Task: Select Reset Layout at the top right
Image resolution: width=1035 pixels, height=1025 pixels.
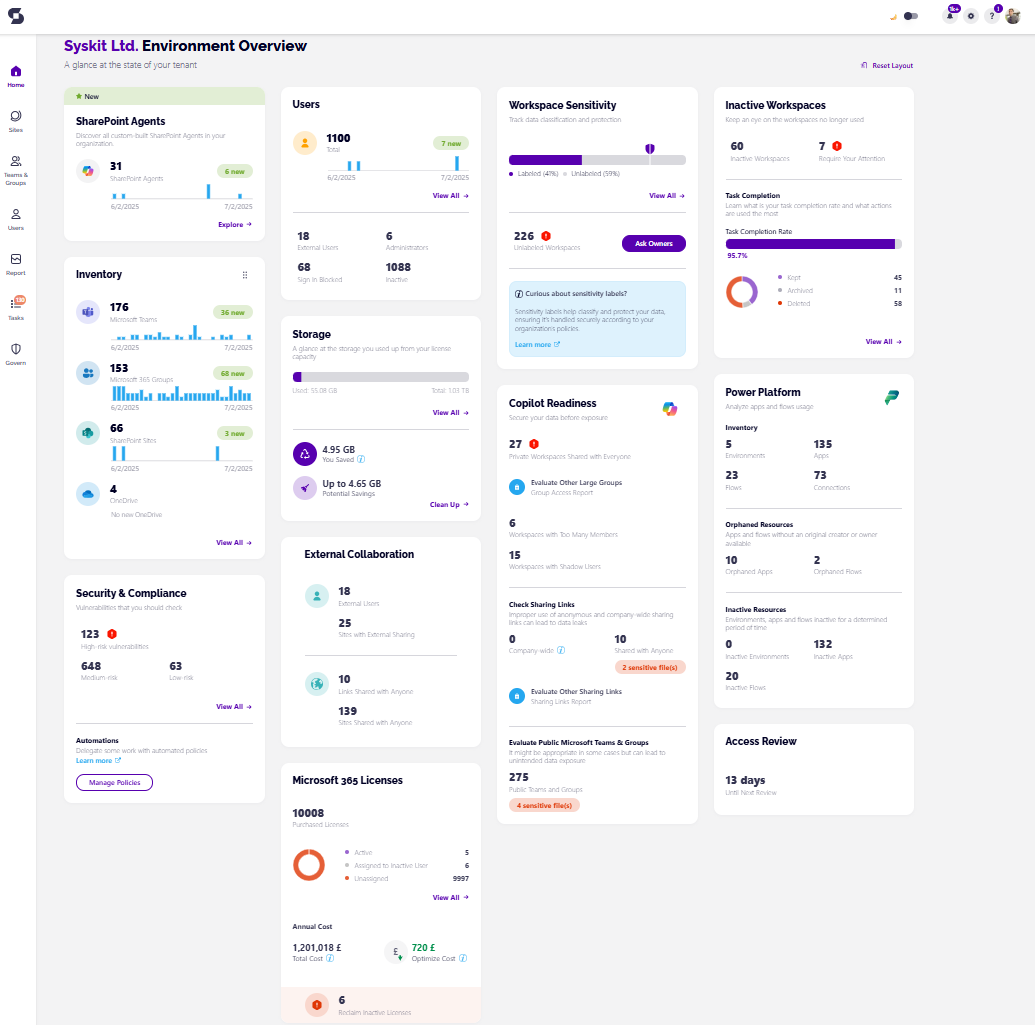Action: pos(888,64)
